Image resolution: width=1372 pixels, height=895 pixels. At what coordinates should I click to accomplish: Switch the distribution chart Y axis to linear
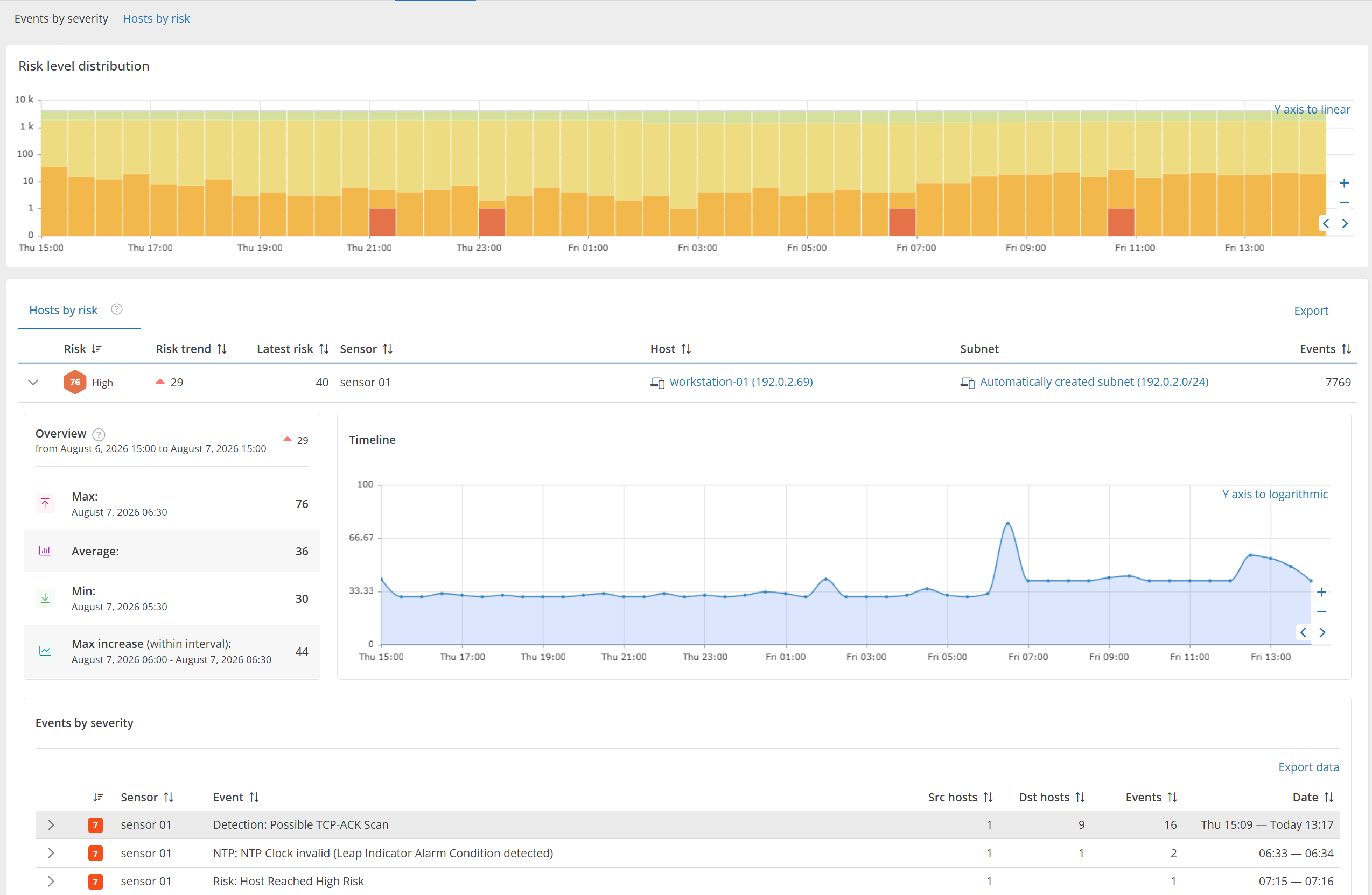(x=1312, y=109)
